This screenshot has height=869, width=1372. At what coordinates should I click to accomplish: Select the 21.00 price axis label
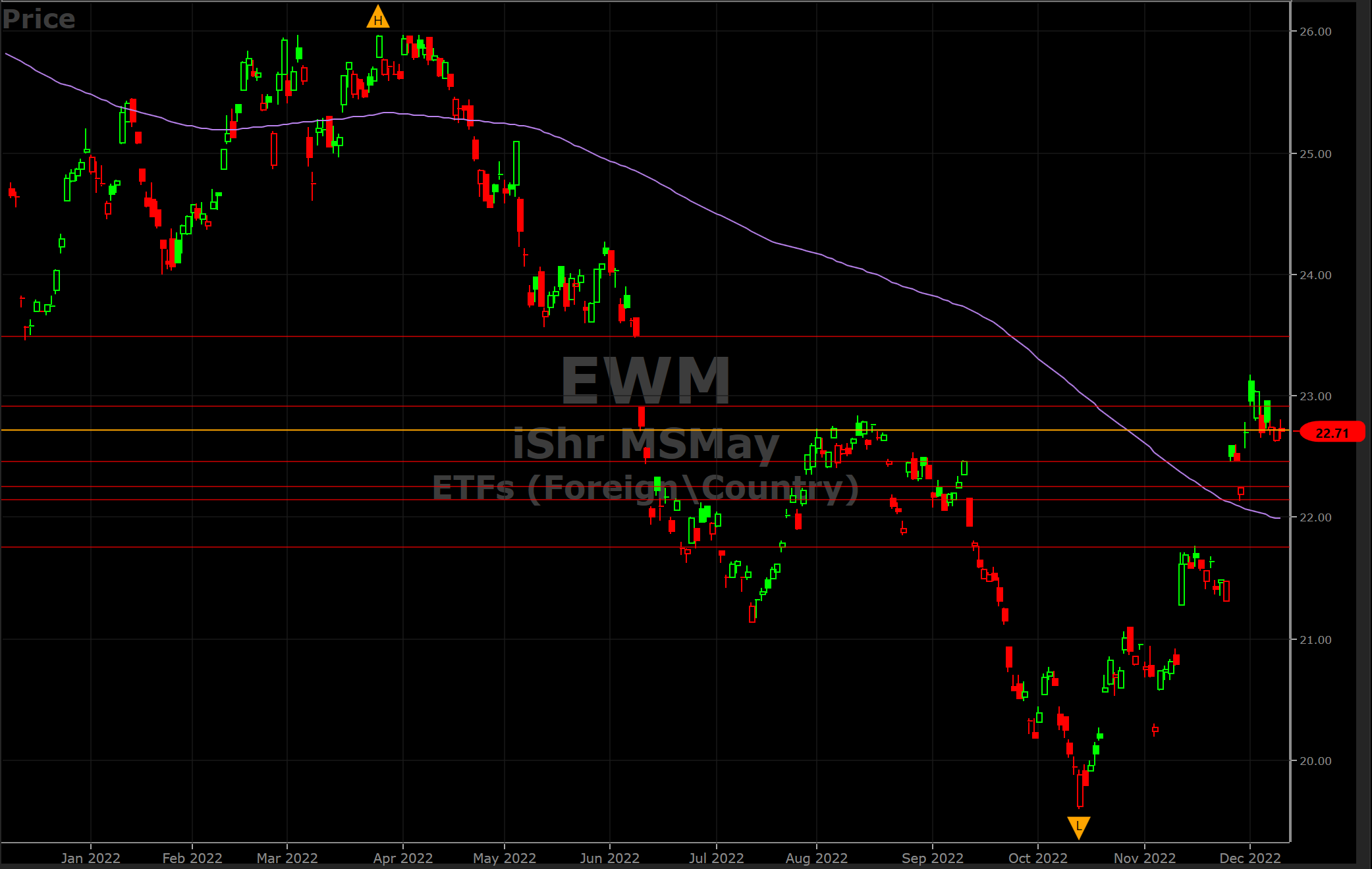pyautogui.click(x=1315, y=640)
